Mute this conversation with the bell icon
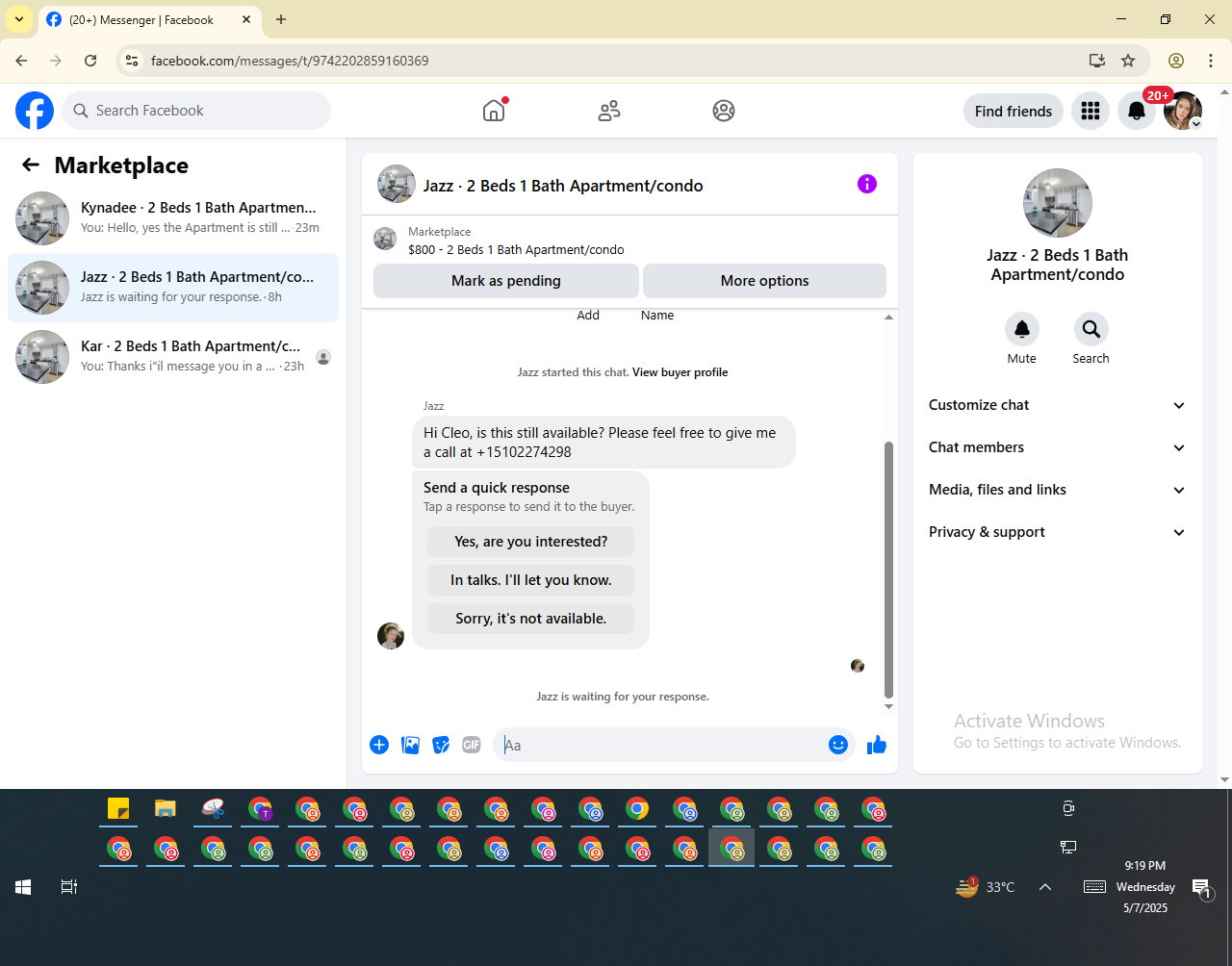 tap(1022, 329)
